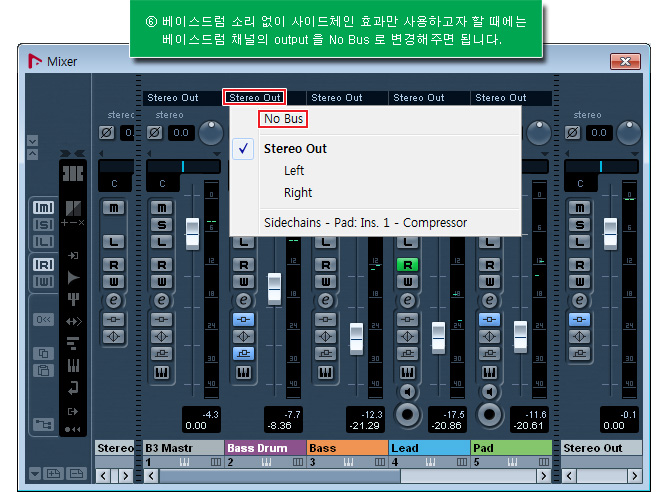Click global Read R button in common panel
670x492 pixels.
pyautogui.click(x=44, y=265)
